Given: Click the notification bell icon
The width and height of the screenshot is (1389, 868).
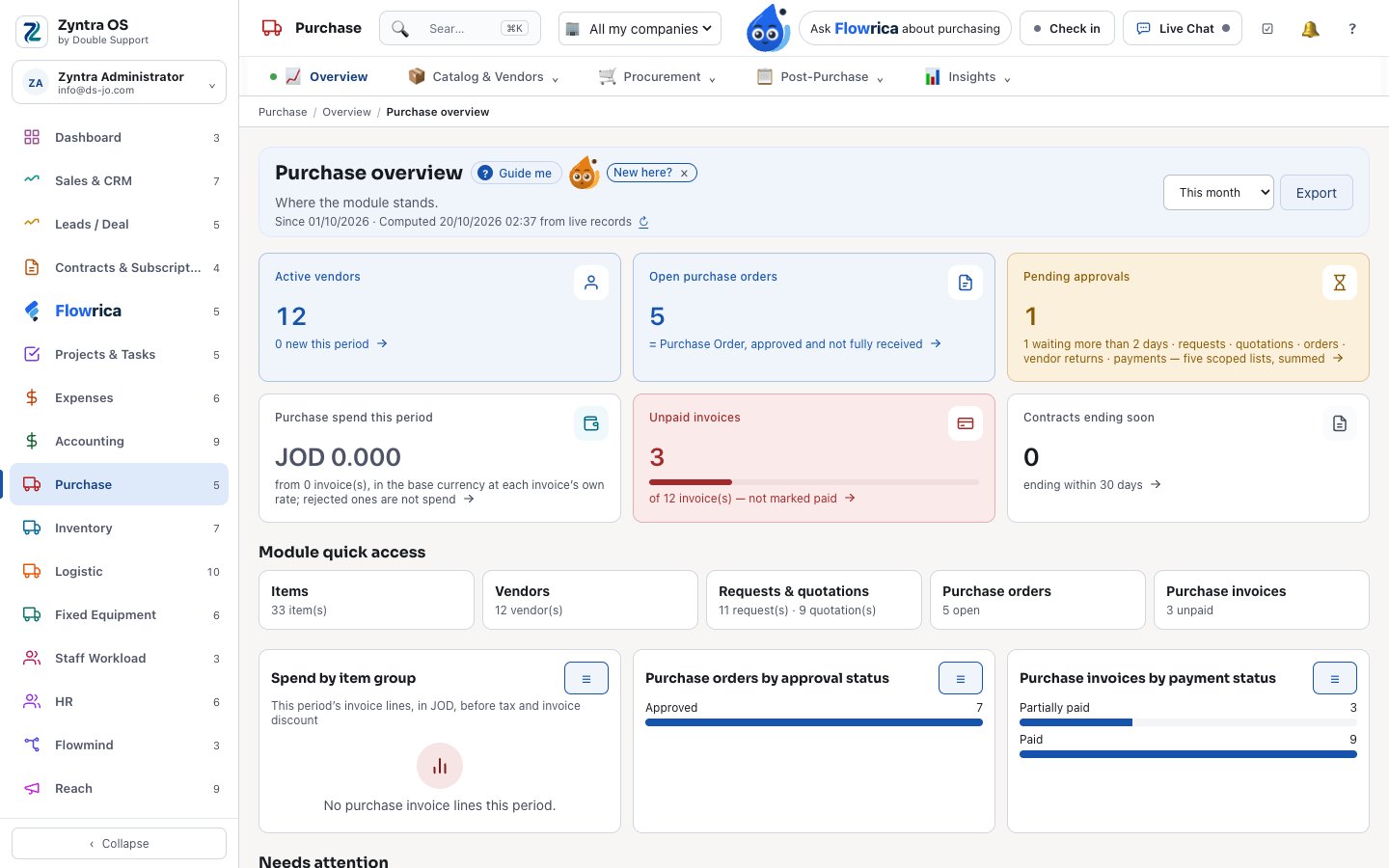Looking at the screenshot, I should click(1310, 29).
